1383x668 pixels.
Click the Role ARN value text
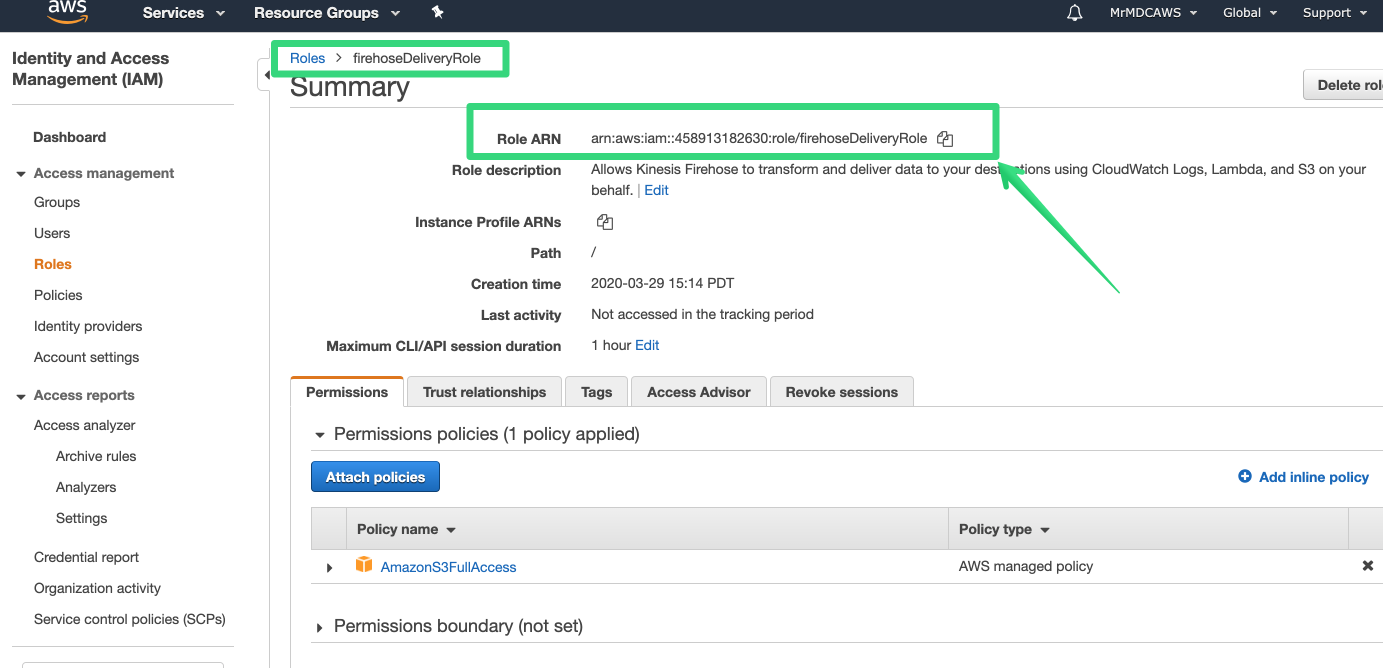click(x=760, y=139)
